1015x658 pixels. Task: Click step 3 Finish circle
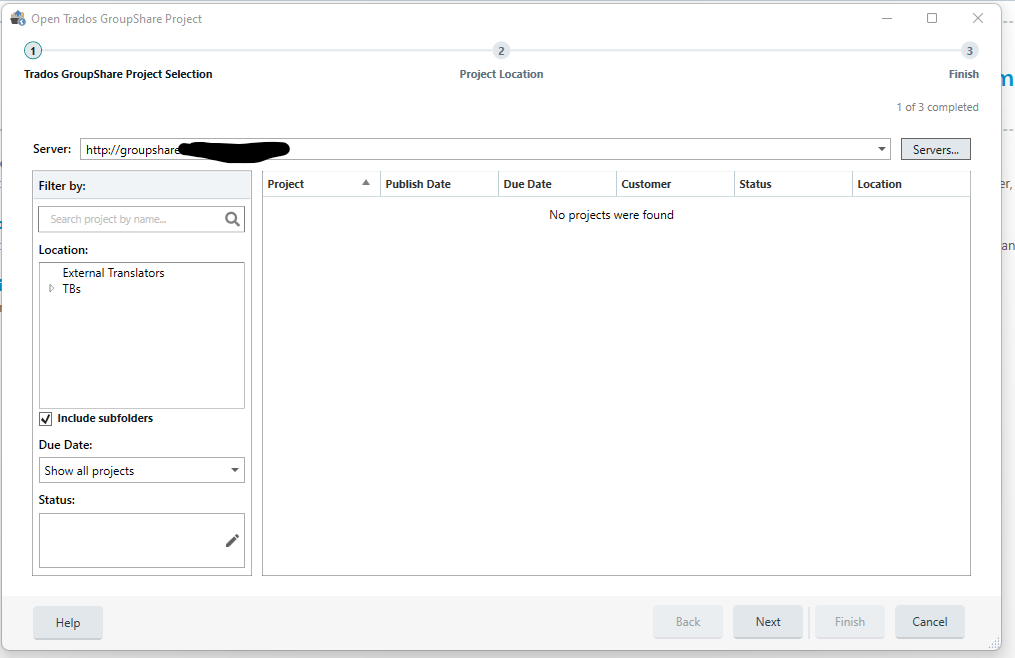pos(969,51)
